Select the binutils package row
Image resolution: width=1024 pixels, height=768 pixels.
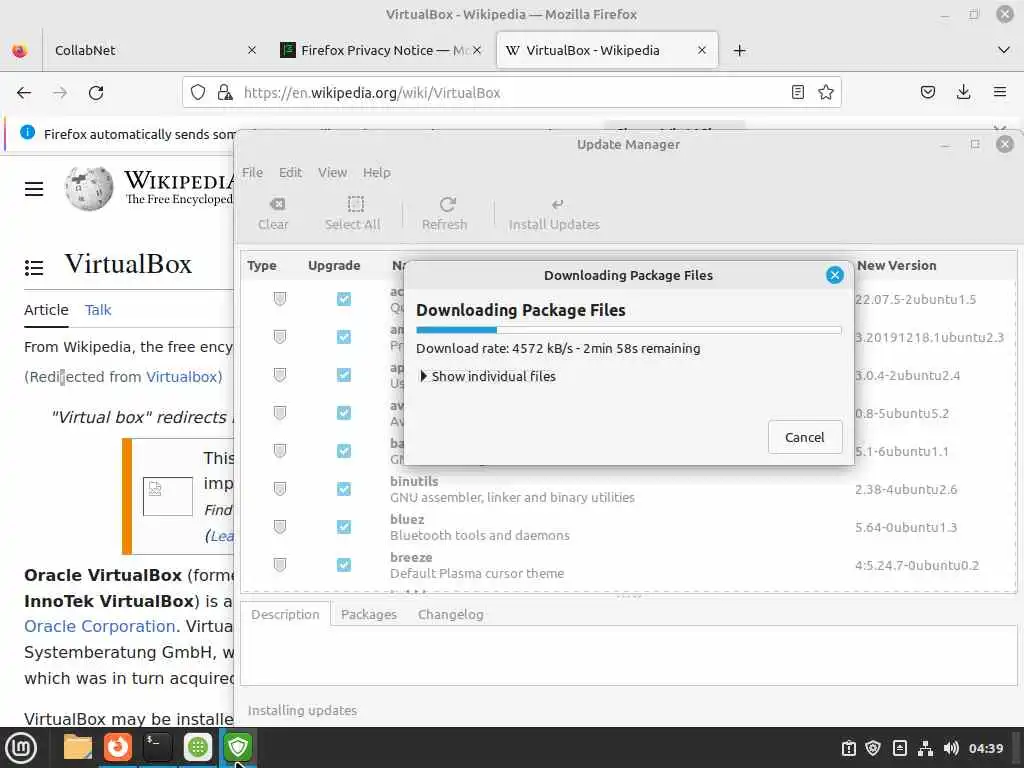(x=628, y=489)
